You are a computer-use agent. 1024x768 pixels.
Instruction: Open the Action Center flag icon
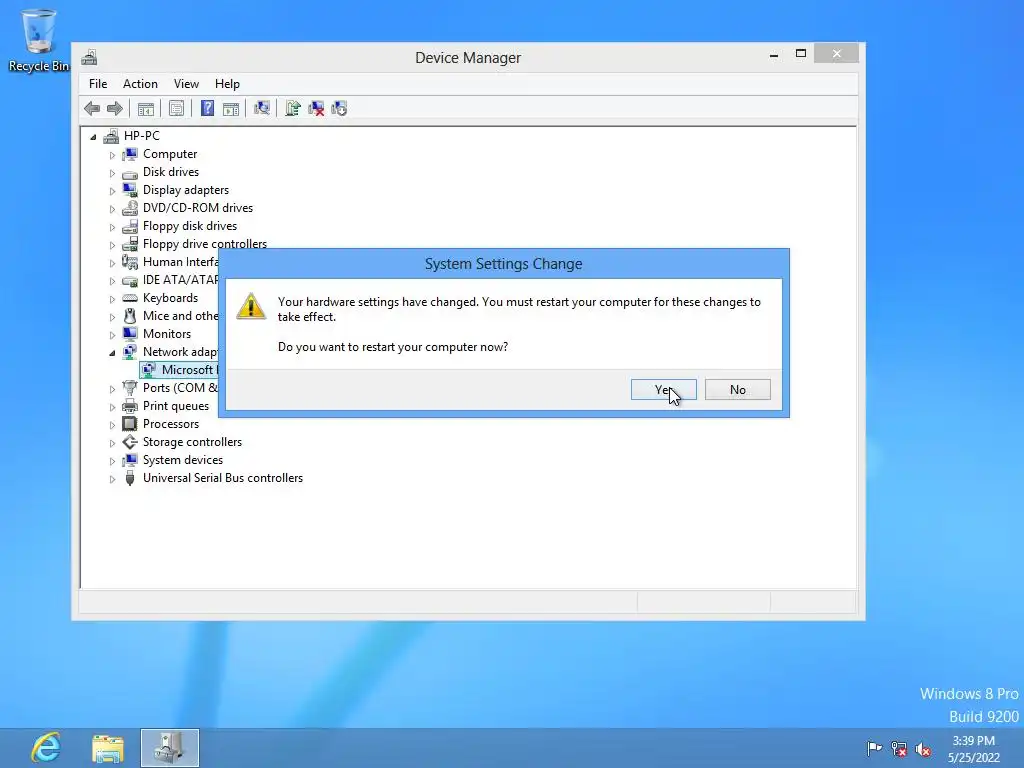click(x=874, y=748)
